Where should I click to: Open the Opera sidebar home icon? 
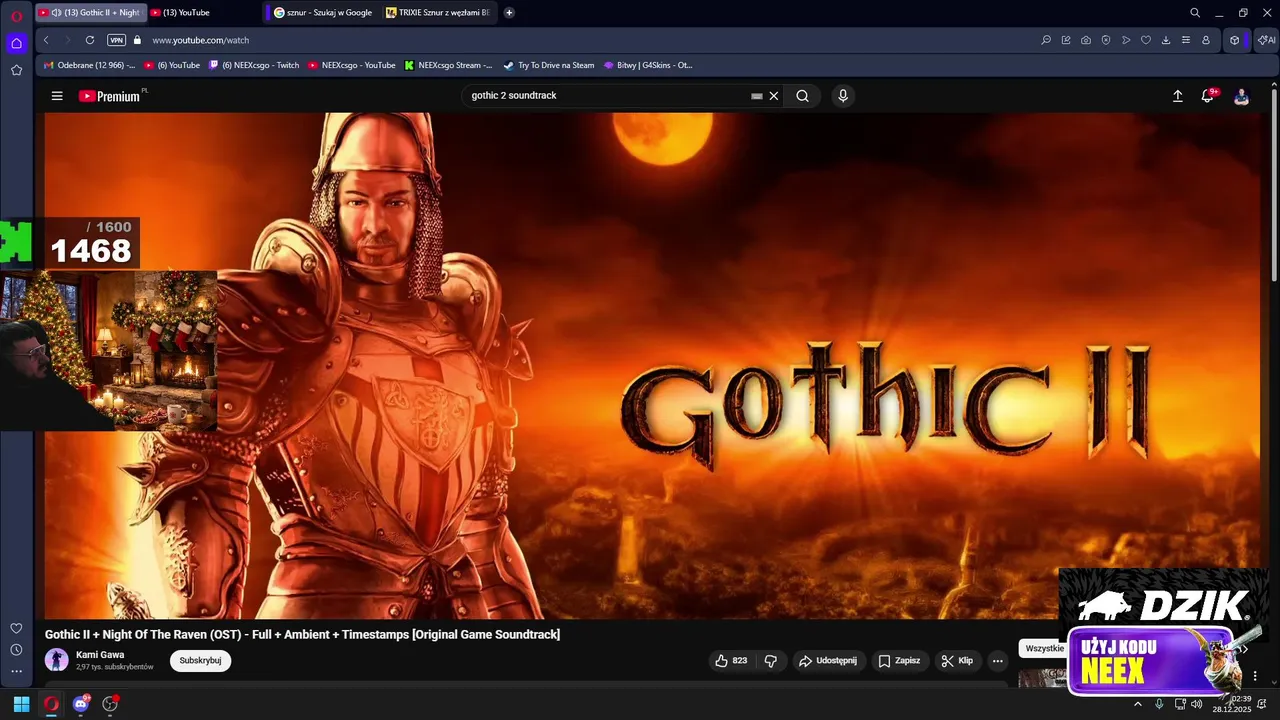[16, 43]
